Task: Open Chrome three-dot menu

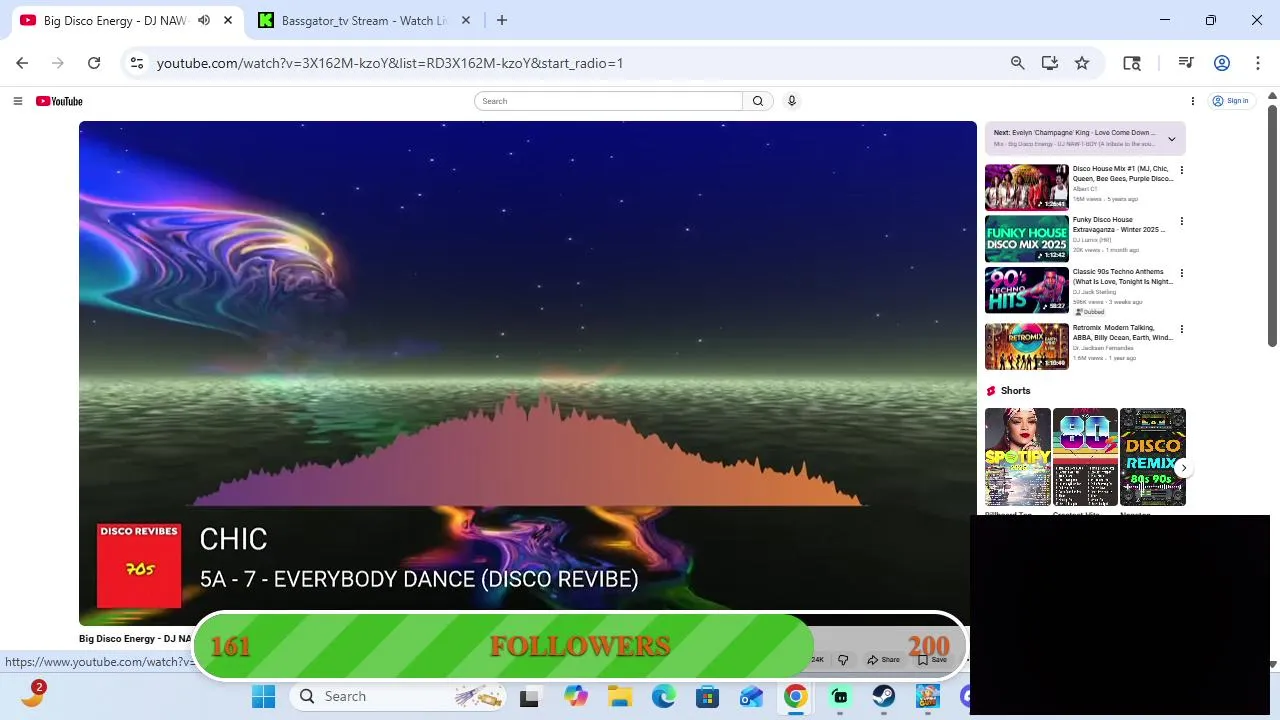Action: pos(1257,63)
